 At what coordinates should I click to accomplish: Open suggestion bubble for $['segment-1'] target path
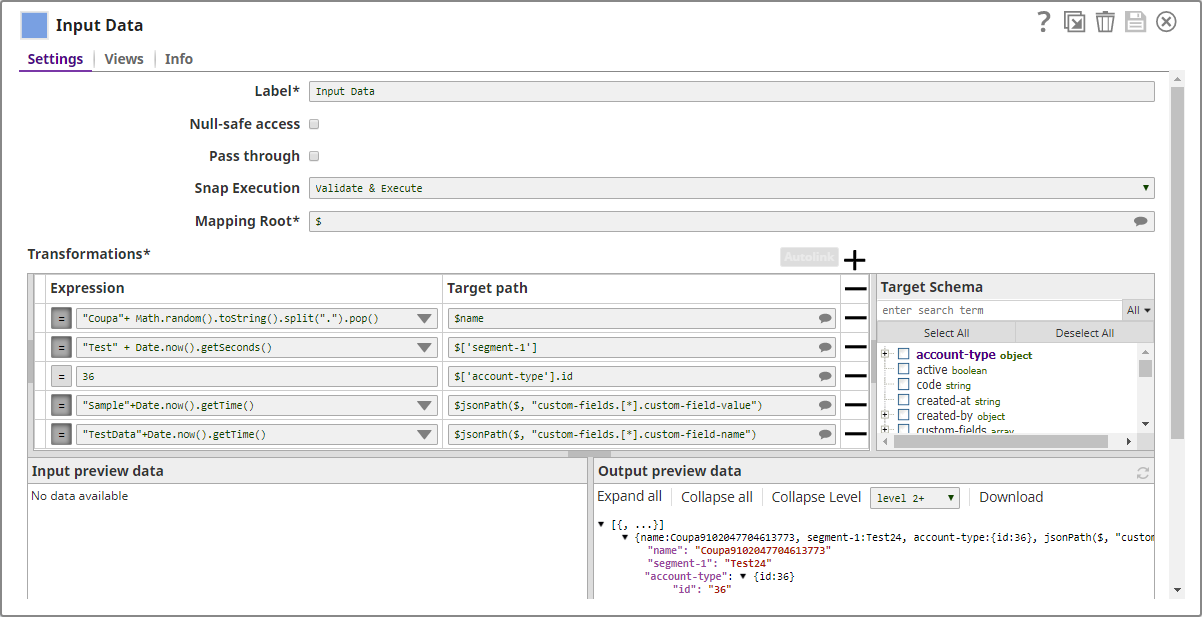pos(825,347)
